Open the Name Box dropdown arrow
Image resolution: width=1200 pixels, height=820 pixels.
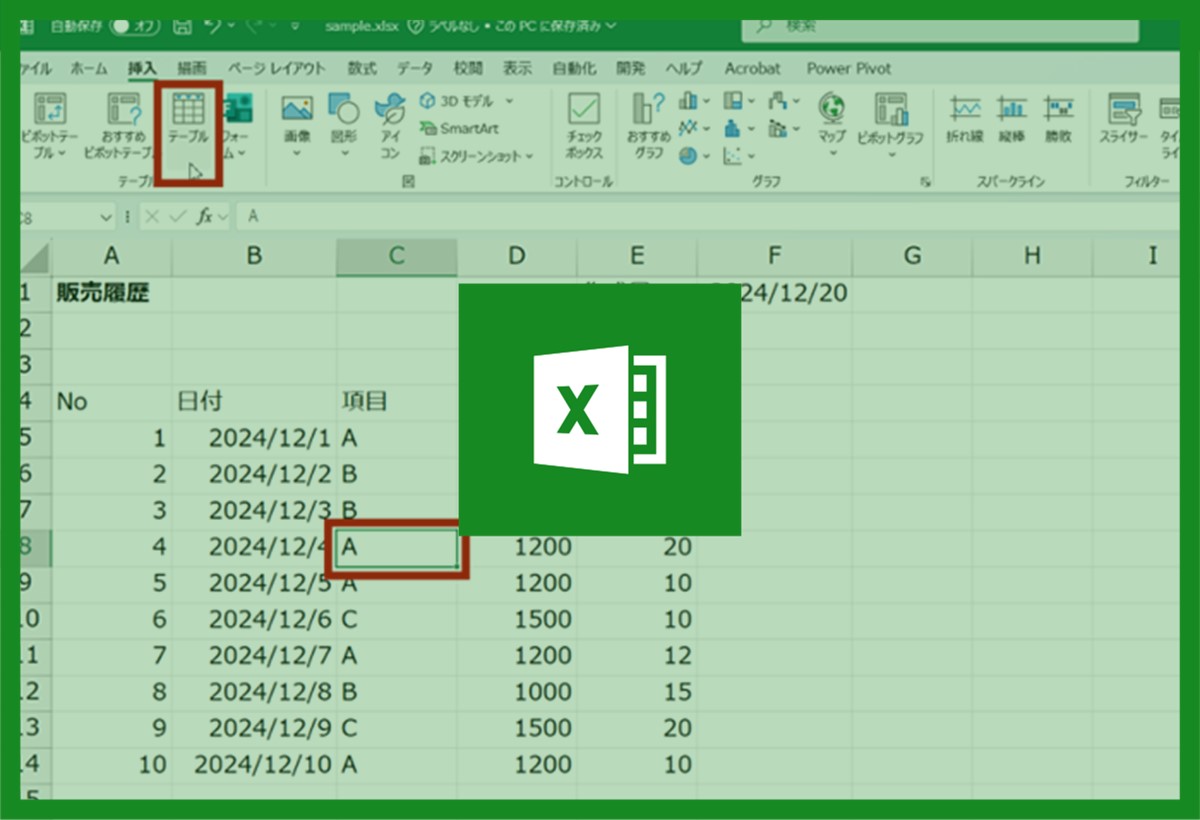point(107,217)
